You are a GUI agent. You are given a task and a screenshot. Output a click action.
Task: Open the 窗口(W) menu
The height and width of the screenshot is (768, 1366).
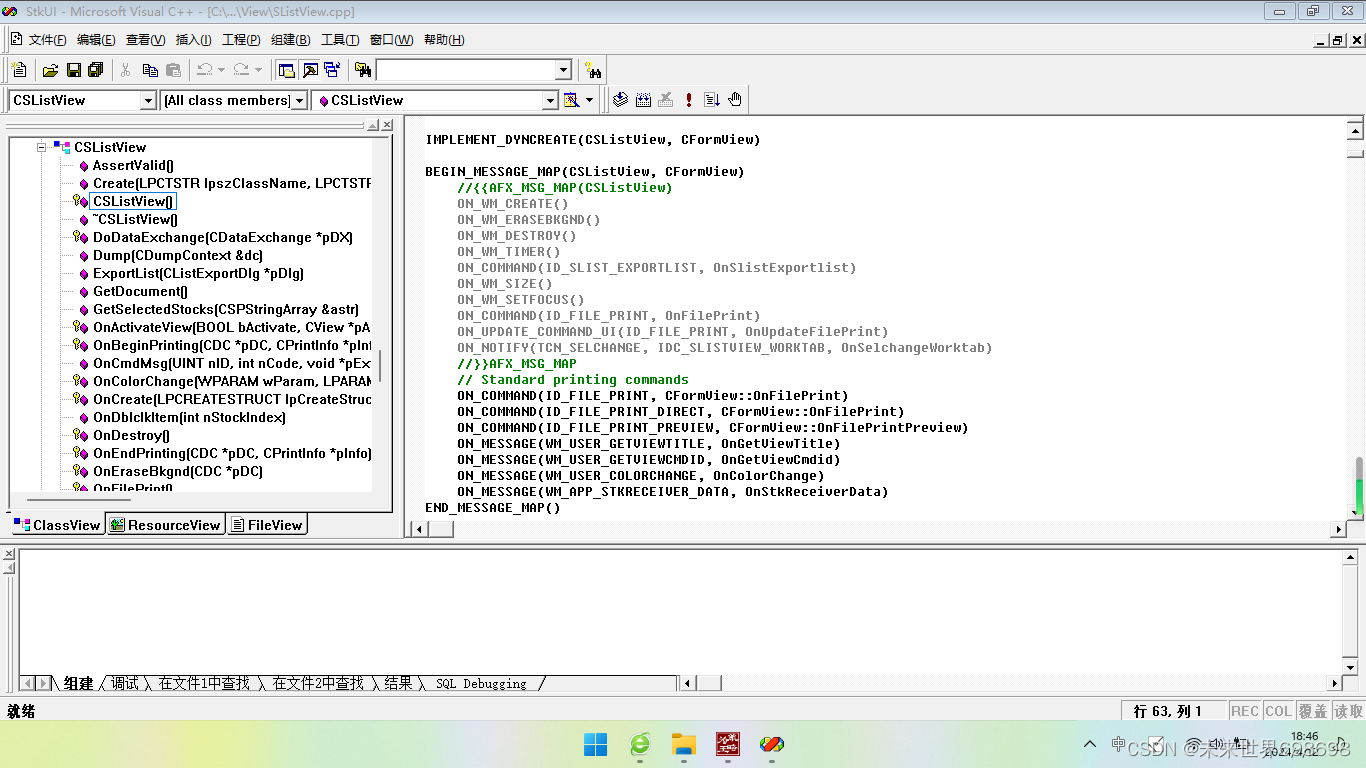pyautogui.click(x=391, y=40)
